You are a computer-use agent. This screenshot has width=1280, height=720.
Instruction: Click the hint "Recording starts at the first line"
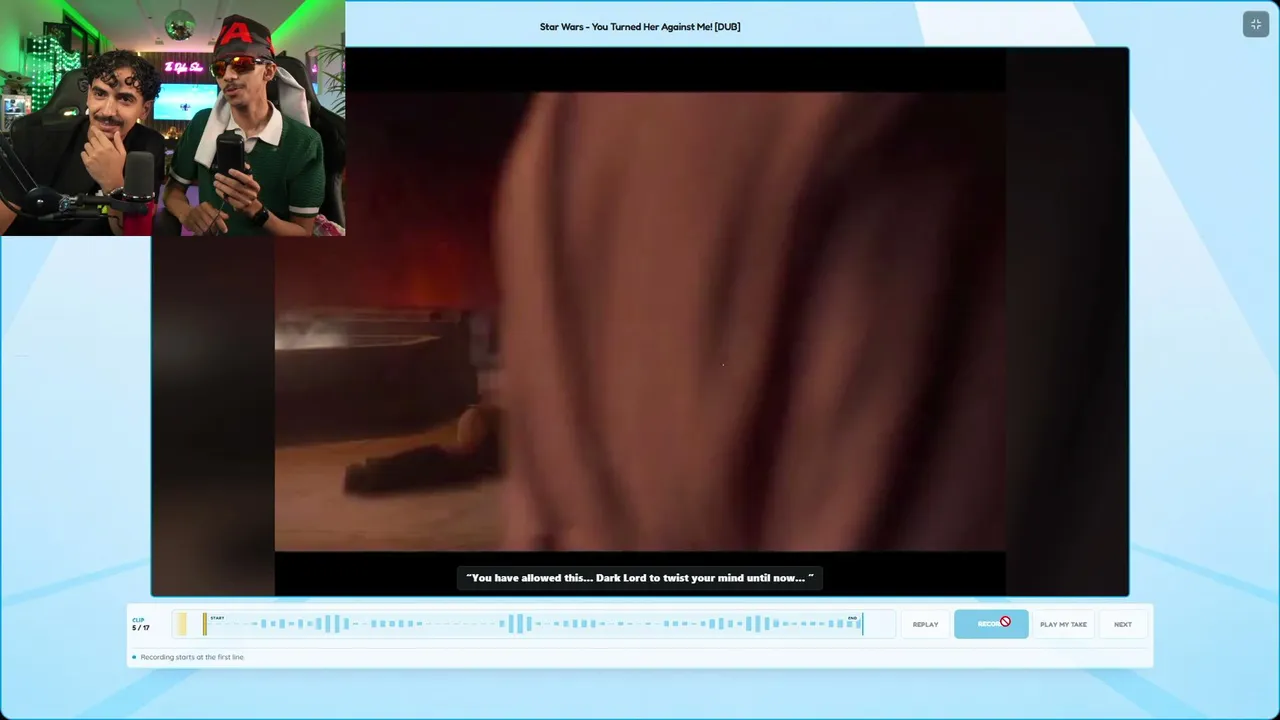[192, 657]
